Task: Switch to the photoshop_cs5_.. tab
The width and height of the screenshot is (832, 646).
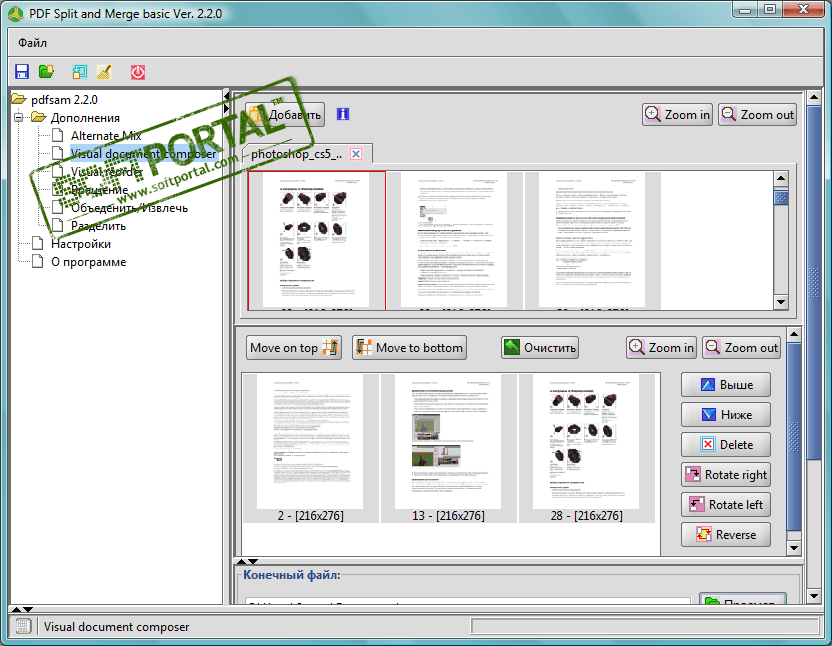Action: (x=296, y=154)
